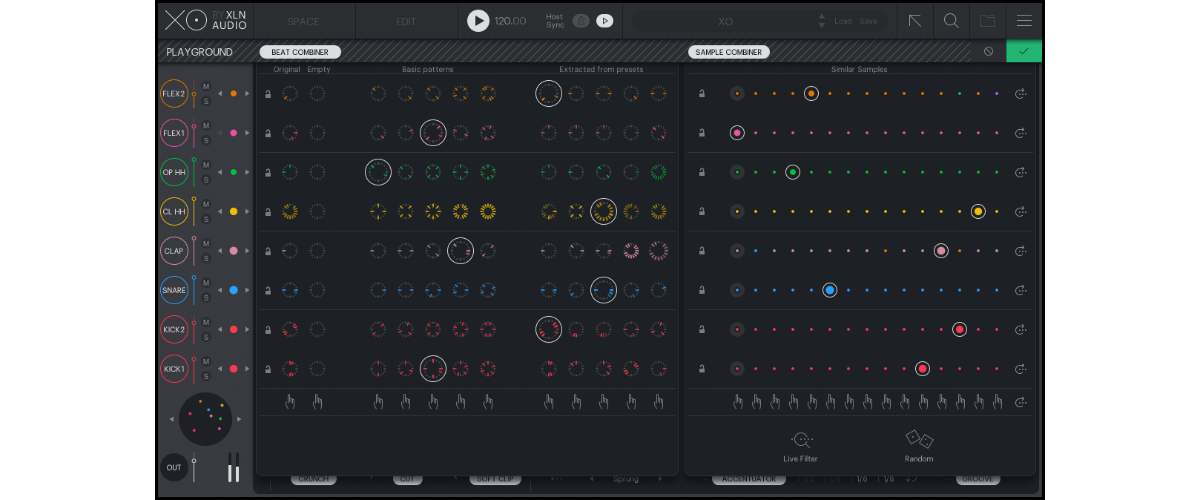1200x500 pixels.
Task: Click the Random dice icon
Action: pyautogui.click(x=919, y=440)
